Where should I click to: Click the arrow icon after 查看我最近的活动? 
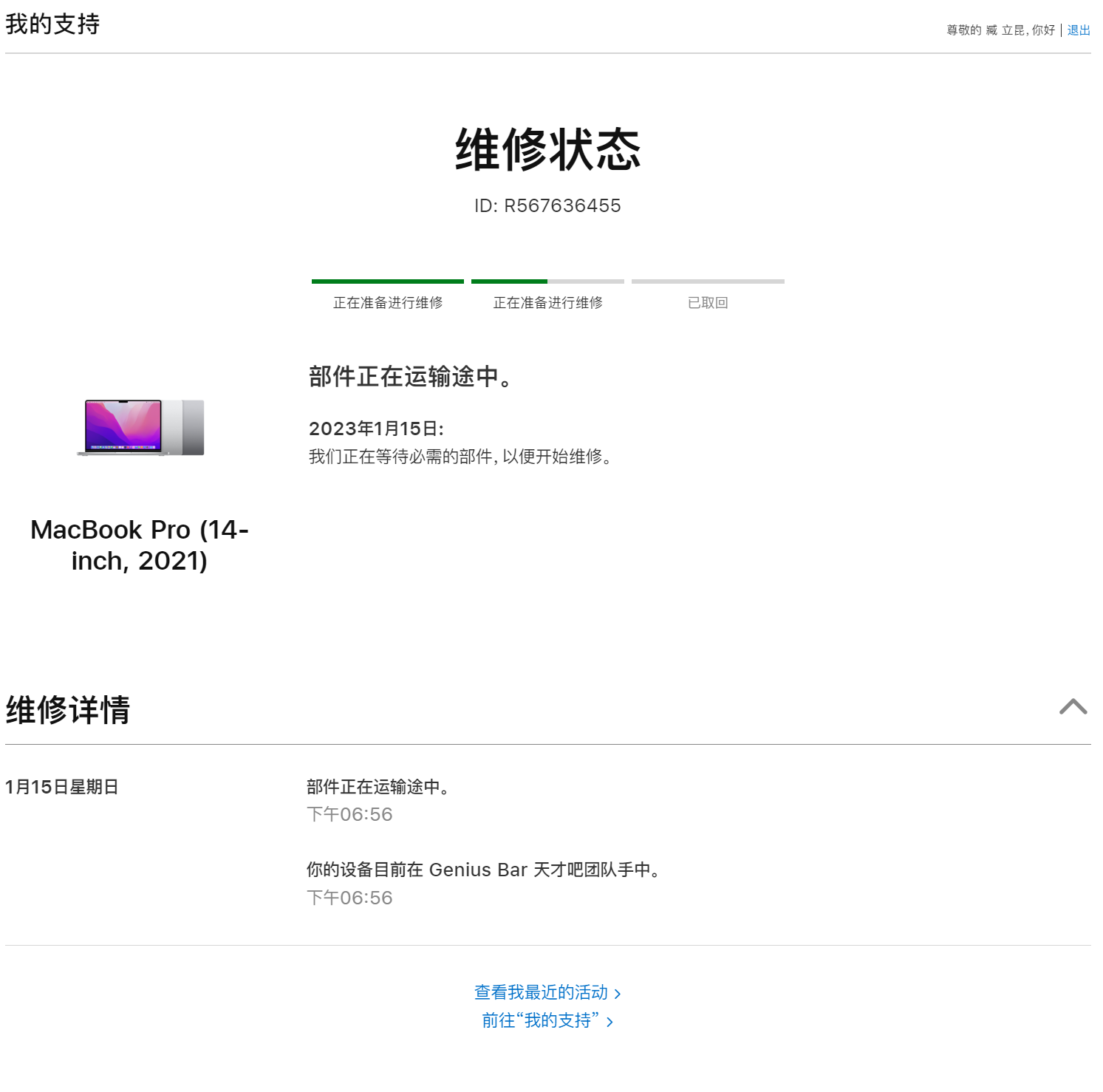618,994
